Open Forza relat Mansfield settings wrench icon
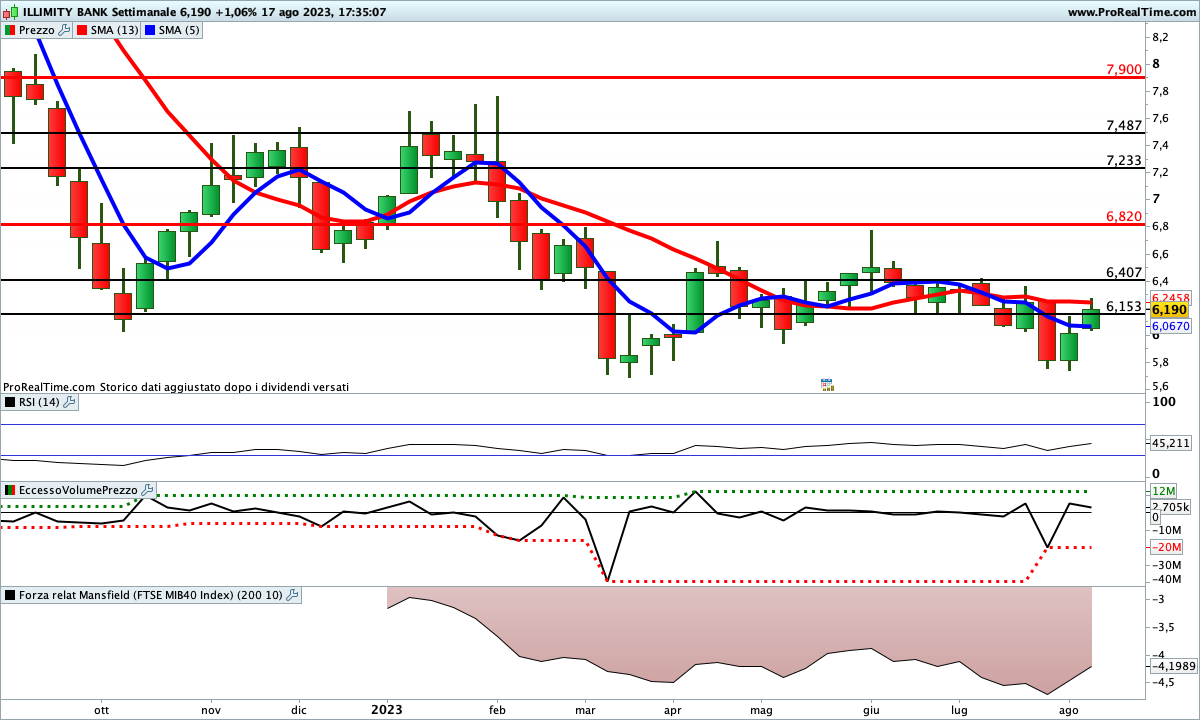Viewport: 1200px width, 720px height. (292, 595)
